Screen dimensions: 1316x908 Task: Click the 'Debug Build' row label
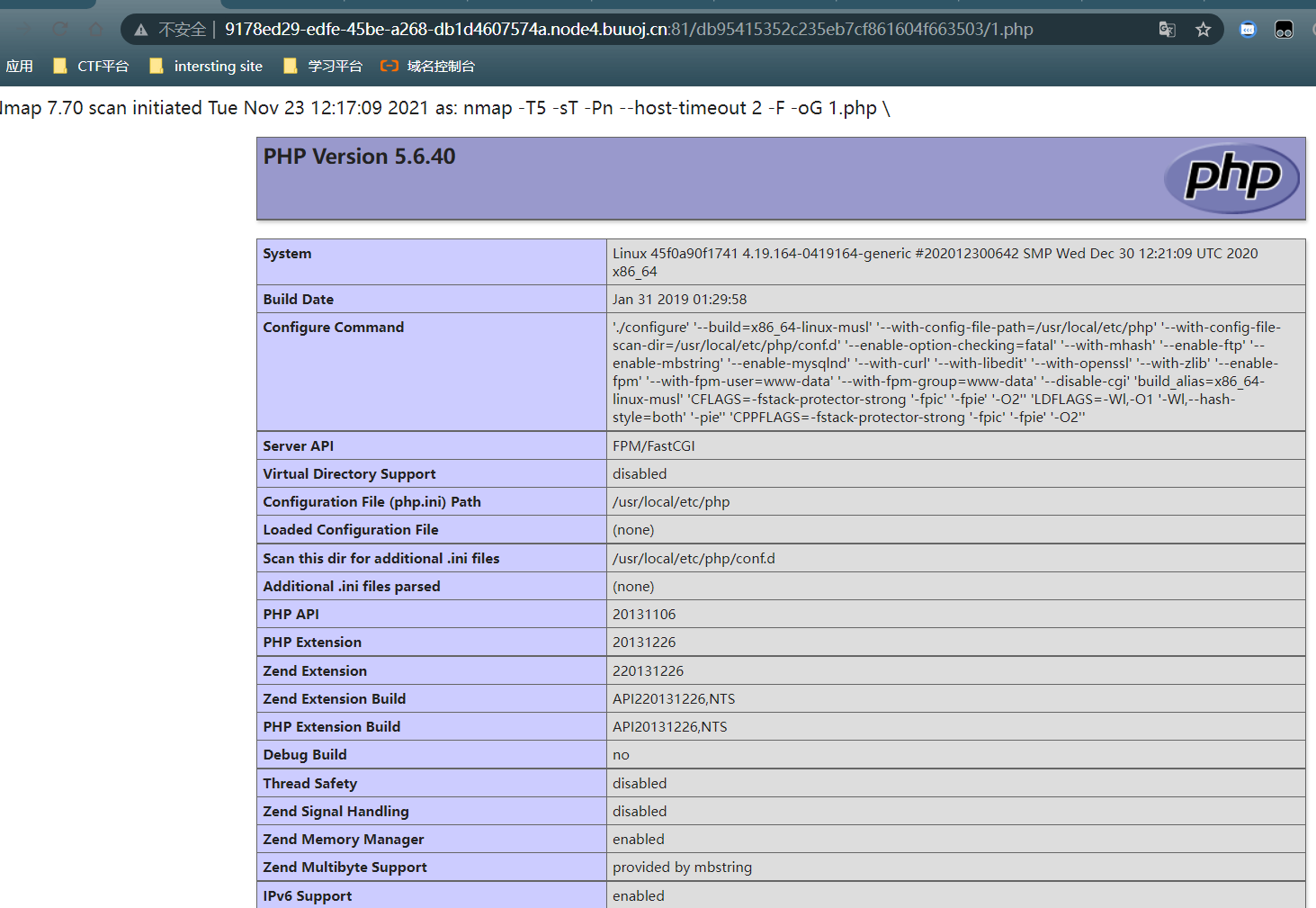(304, 755)
